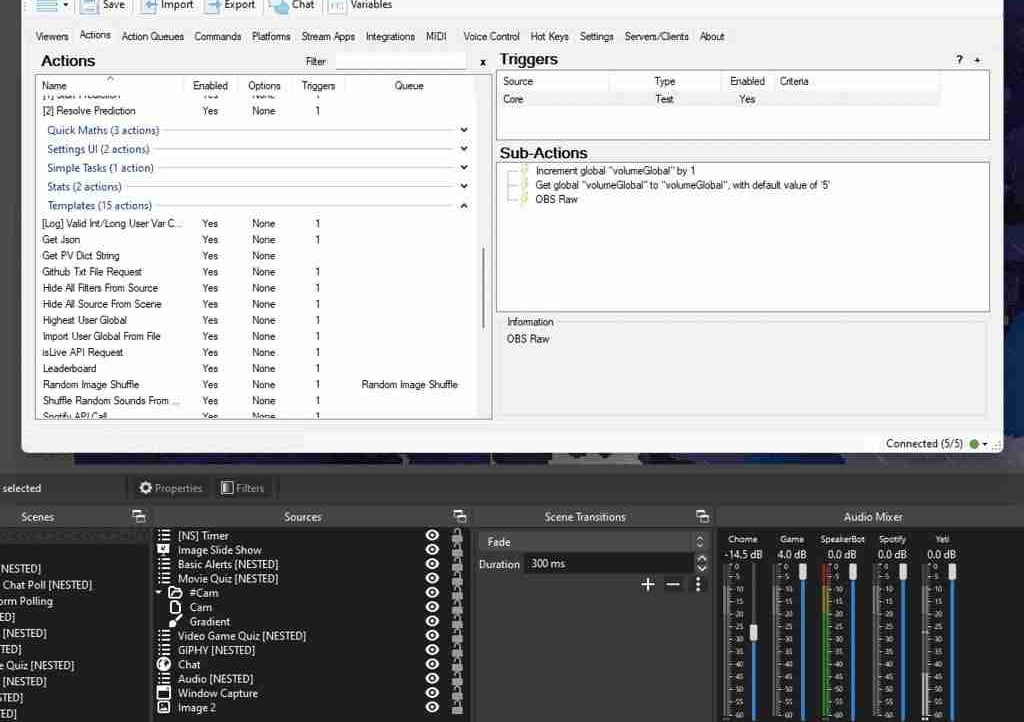Viewport: 1024px width, 722px height.
Task: Open the Commands tab
Action: [217, 37]
